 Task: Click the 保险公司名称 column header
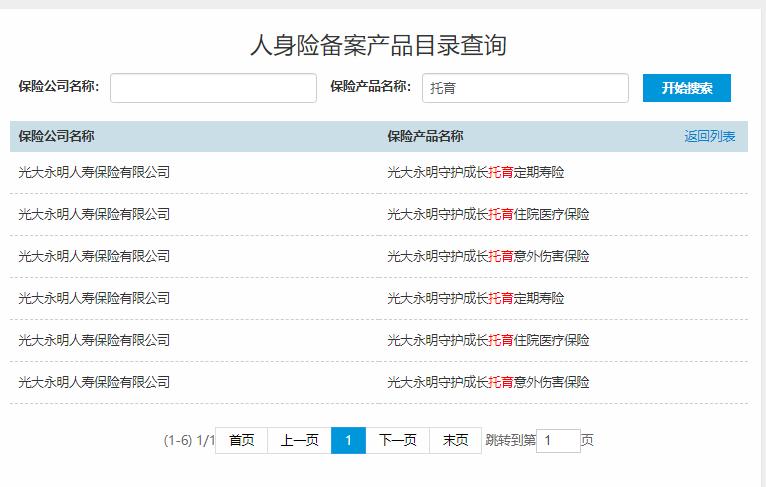tap(57, 136)
